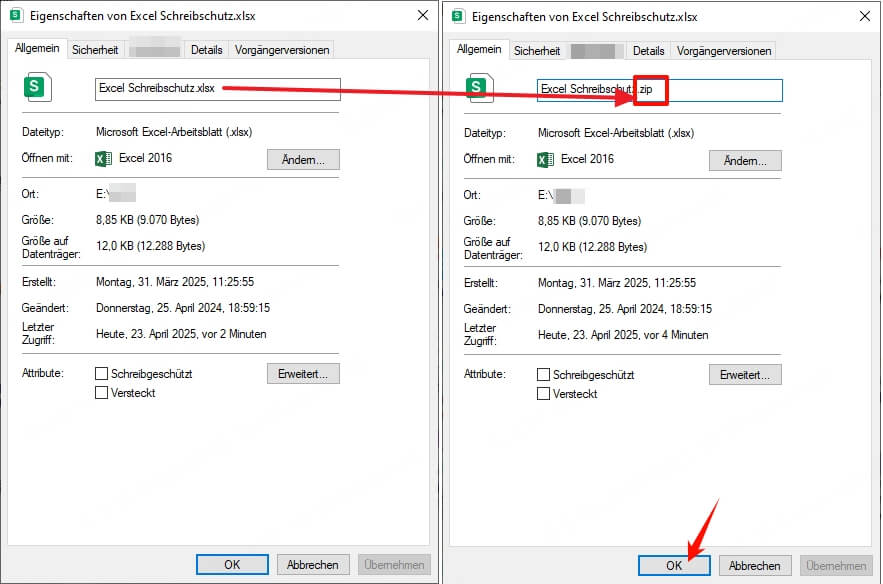Click Abbrechen in left dialog
The image size is (883, 584).
313,564
